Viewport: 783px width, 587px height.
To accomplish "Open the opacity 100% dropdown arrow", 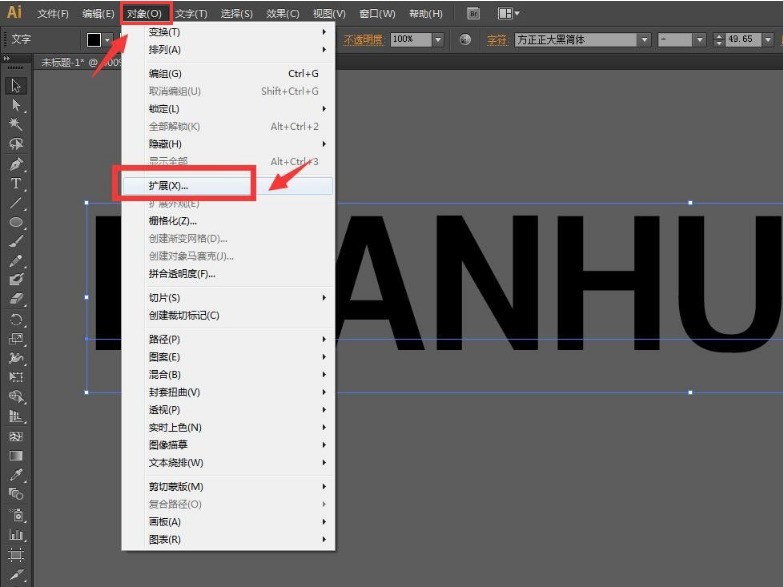I will point(438,39).
